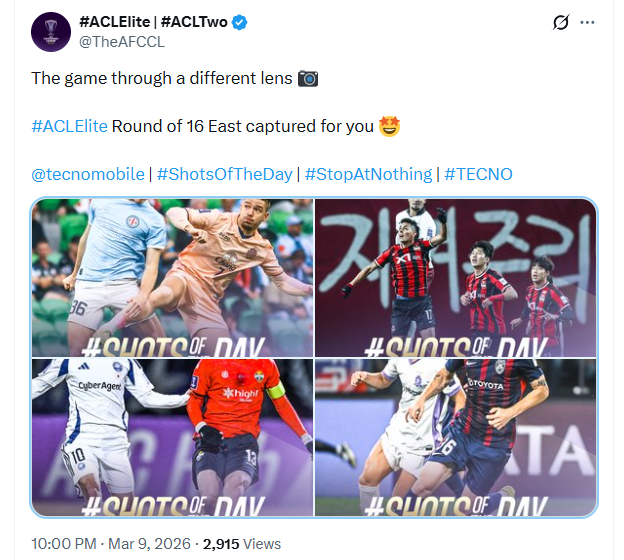View photo with Korean banner and red-black players
The image size is (624, 560).
pos(456,278)
